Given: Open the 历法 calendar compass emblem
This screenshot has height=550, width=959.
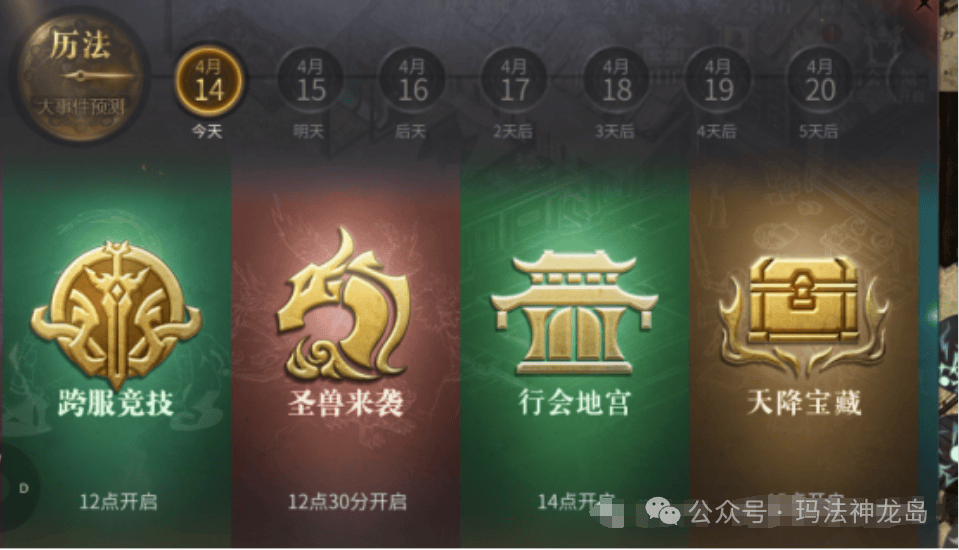Looking at the screenshot, I should pos(78,76).
